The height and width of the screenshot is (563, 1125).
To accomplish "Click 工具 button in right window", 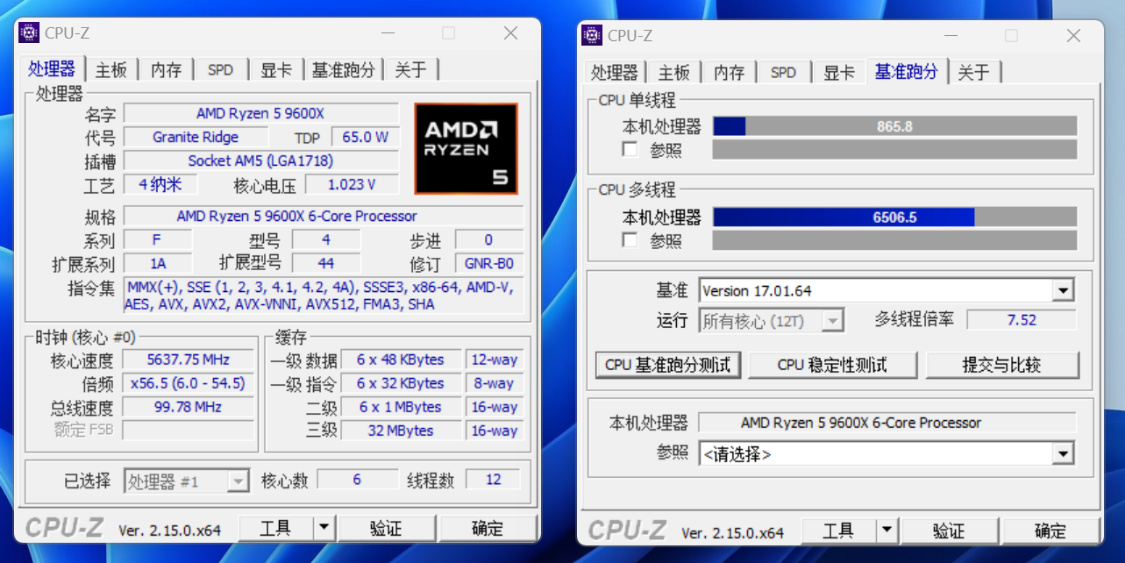I will click(x=839, y=531).
